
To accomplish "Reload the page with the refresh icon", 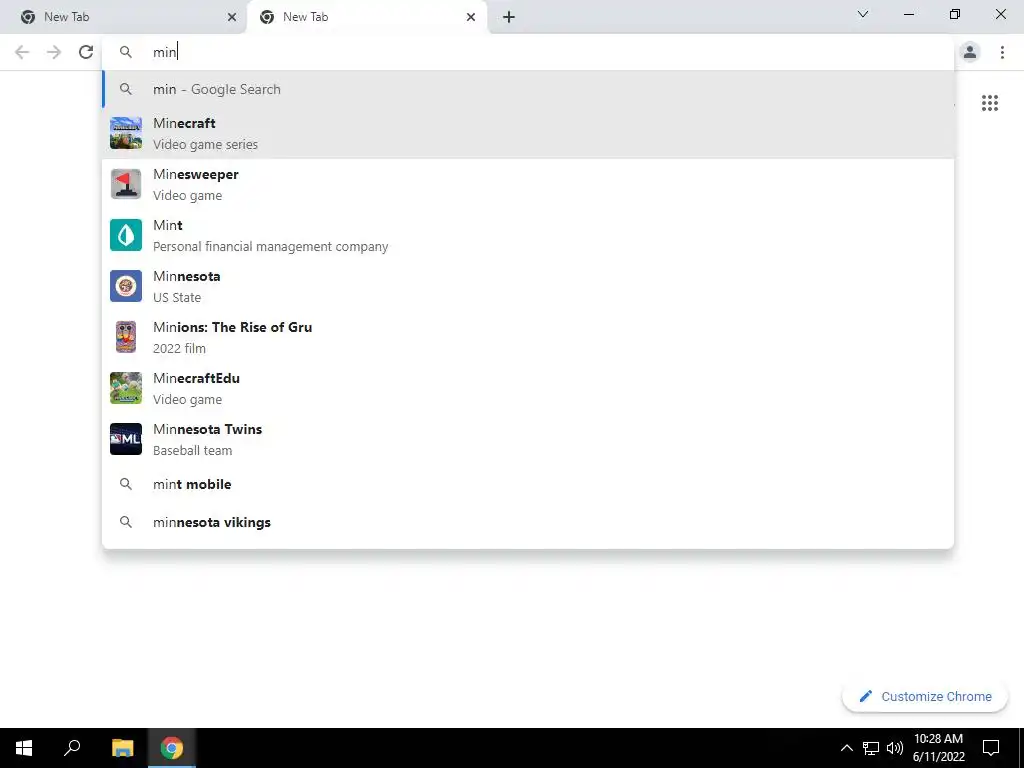I will tap(86, 52).
